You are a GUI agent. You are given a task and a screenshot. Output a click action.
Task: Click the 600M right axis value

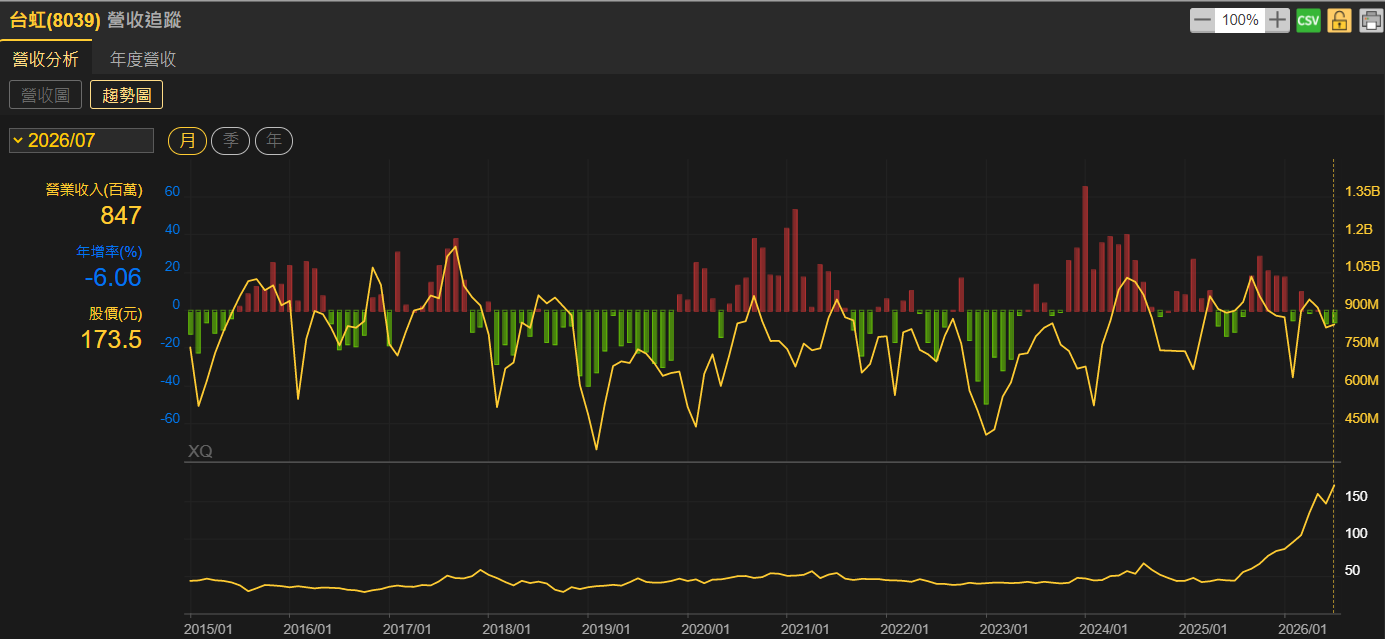pyautogui.click(x=1362, y=381)
